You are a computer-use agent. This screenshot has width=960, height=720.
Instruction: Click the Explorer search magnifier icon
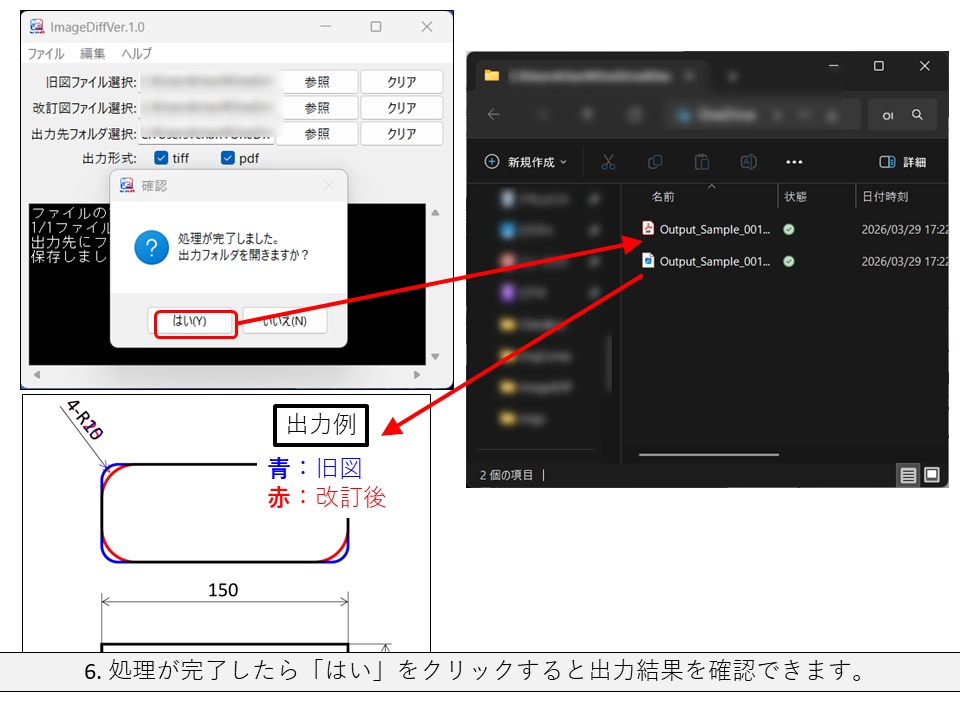(917, 114)
